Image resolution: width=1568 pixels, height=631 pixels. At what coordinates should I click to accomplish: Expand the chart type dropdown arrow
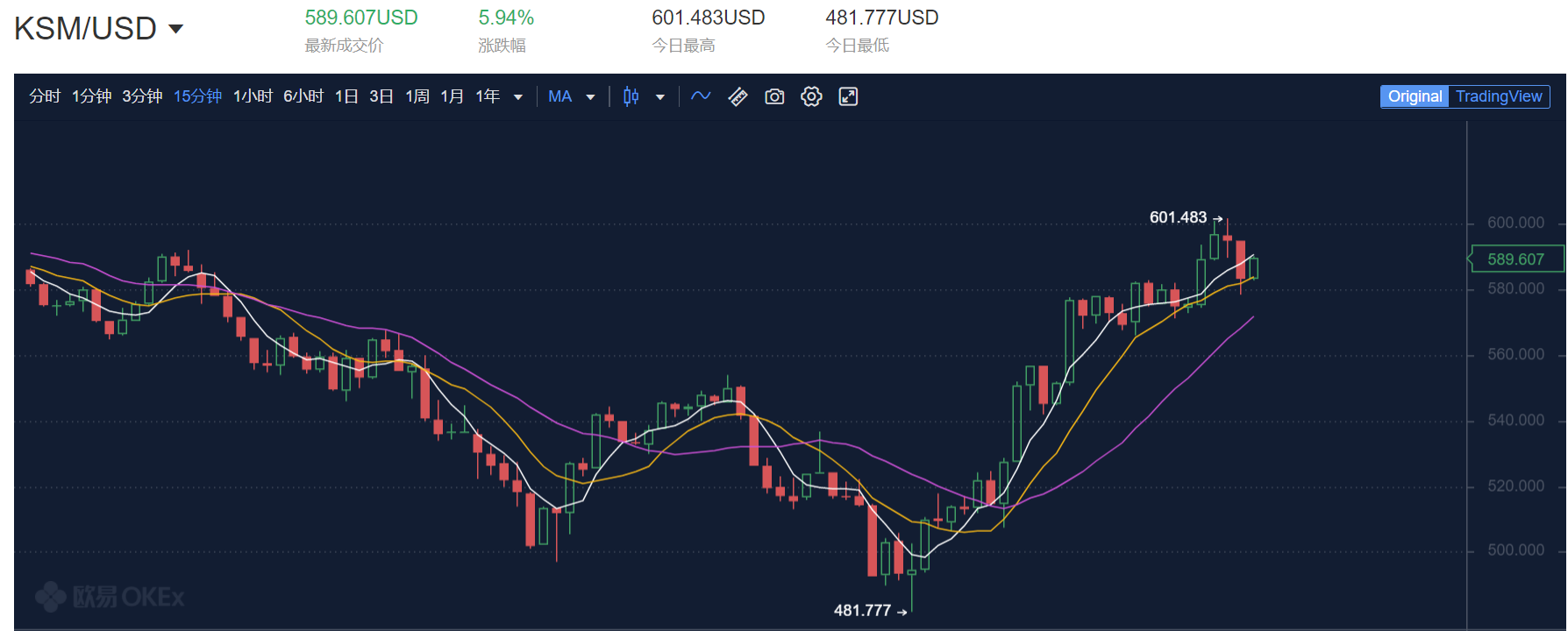click(660, 97)
